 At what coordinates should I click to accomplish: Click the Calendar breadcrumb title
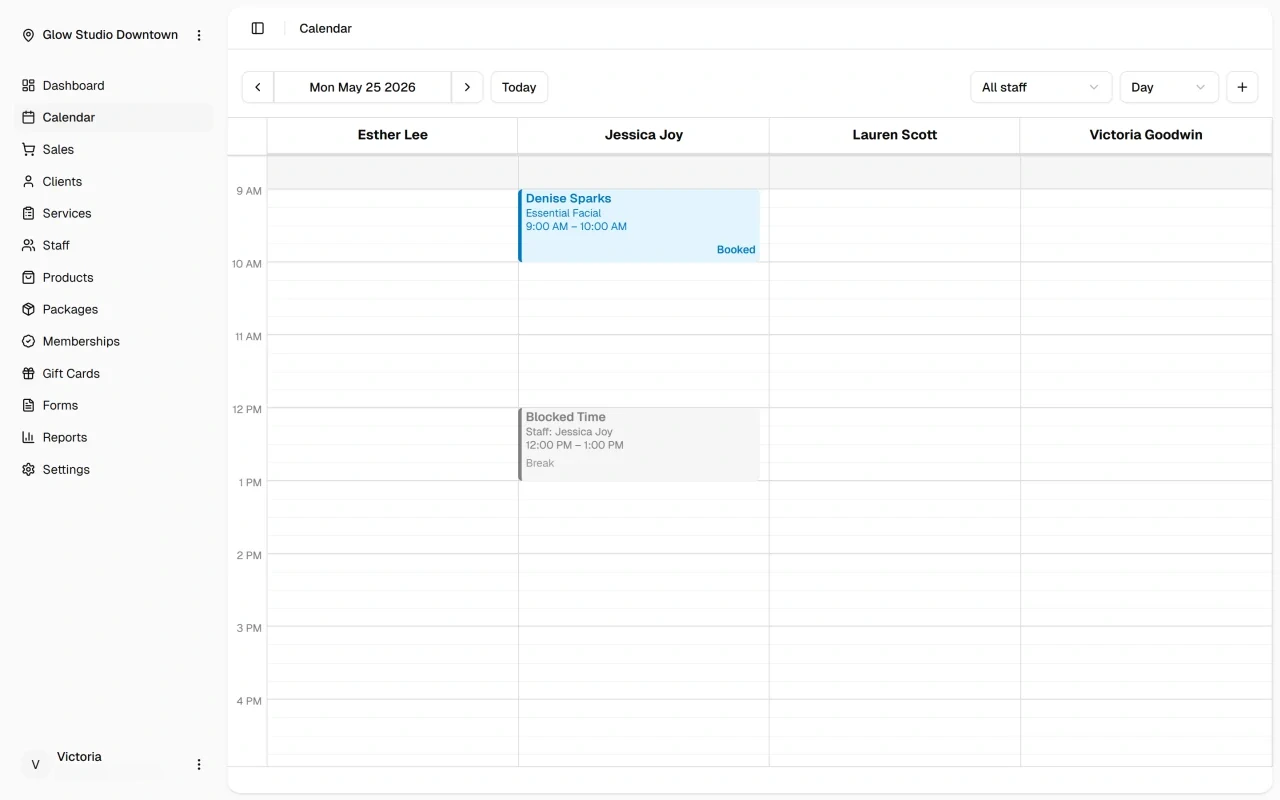point(326,29)
